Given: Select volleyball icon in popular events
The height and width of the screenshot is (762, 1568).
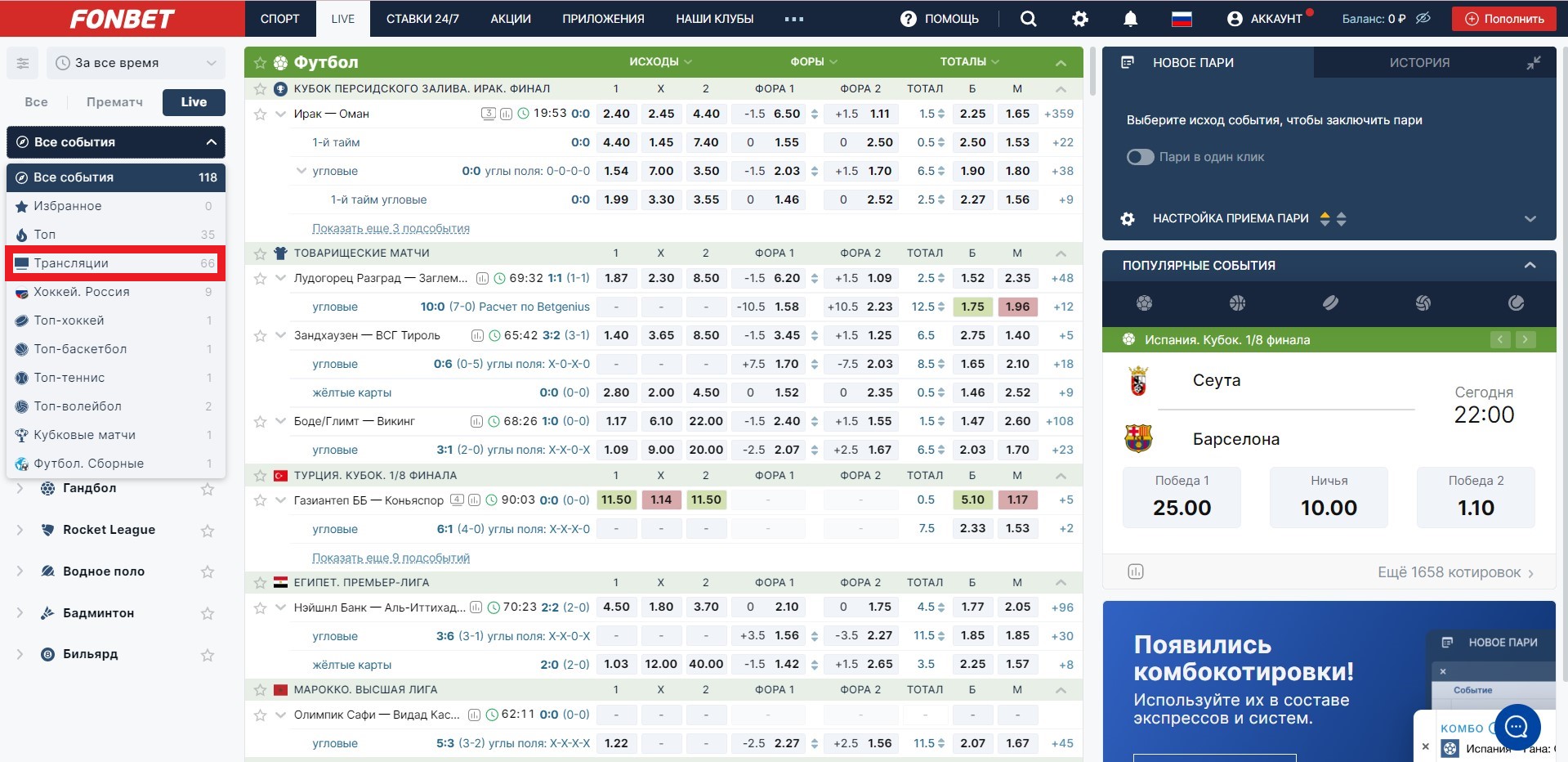Looking at the screenshot, I should click(1423, 303).
